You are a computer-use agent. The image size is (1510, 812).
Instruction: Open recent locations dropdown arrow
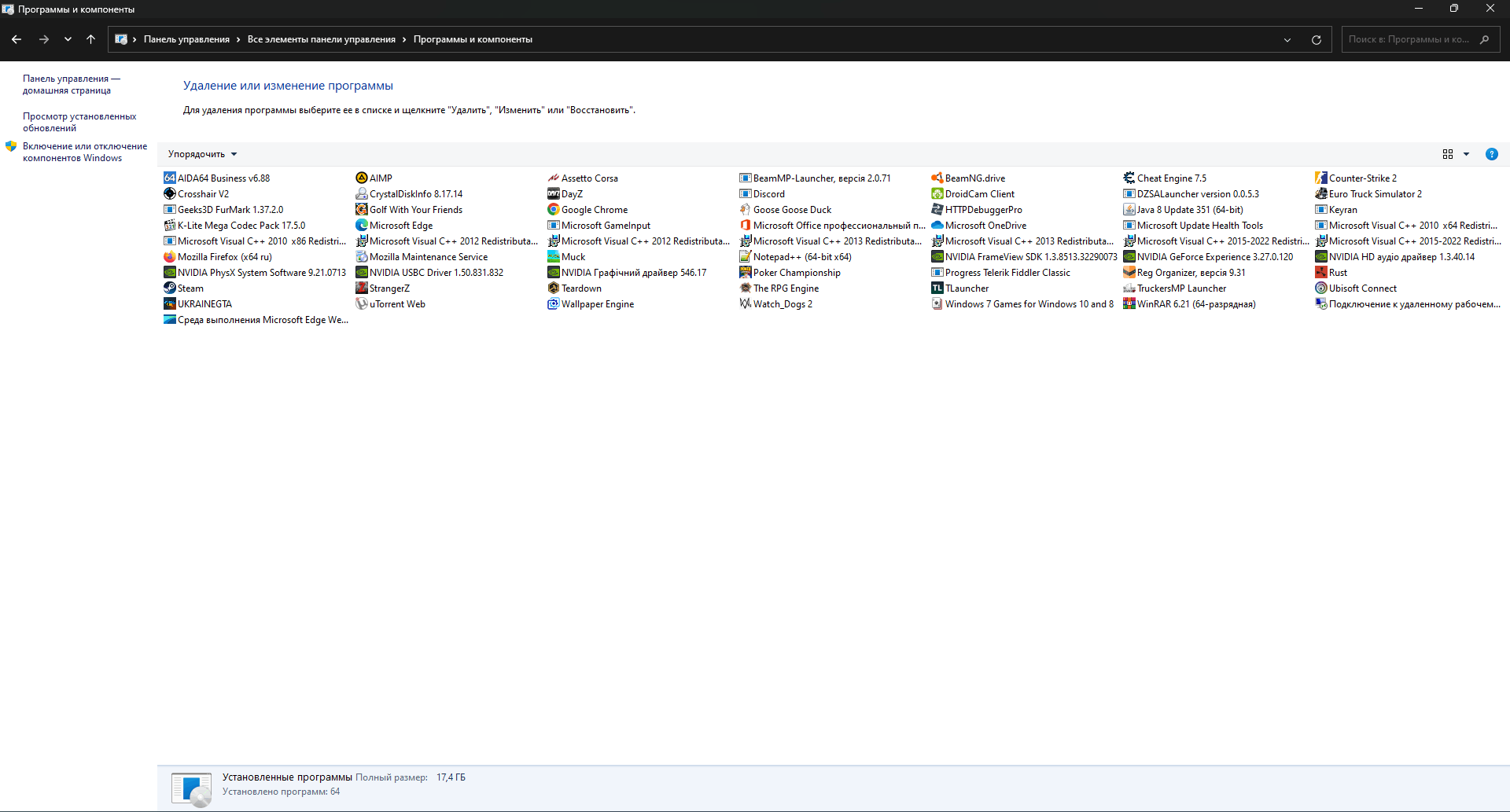coord(68,39)
